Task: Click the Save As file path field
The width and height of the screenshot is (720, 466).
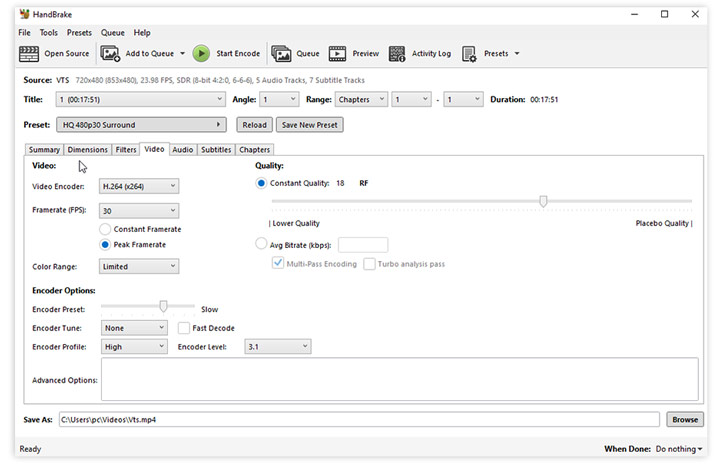Action: pos(359,420)
